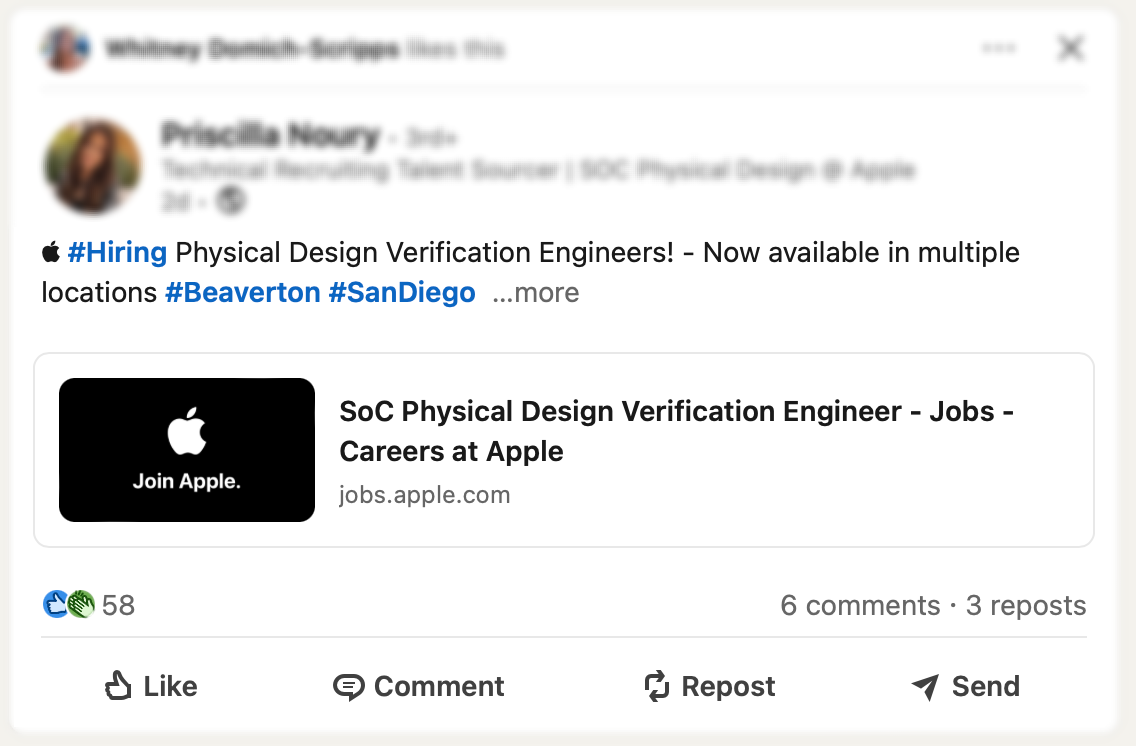Open the three-dot post options menu

[x=999, y=48]
